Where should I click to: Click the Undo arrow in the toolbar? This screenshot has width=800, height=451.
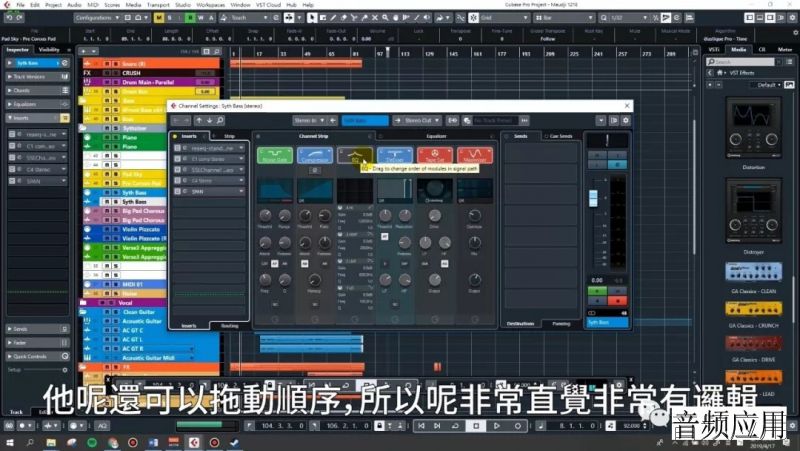[x=9, y=18]
